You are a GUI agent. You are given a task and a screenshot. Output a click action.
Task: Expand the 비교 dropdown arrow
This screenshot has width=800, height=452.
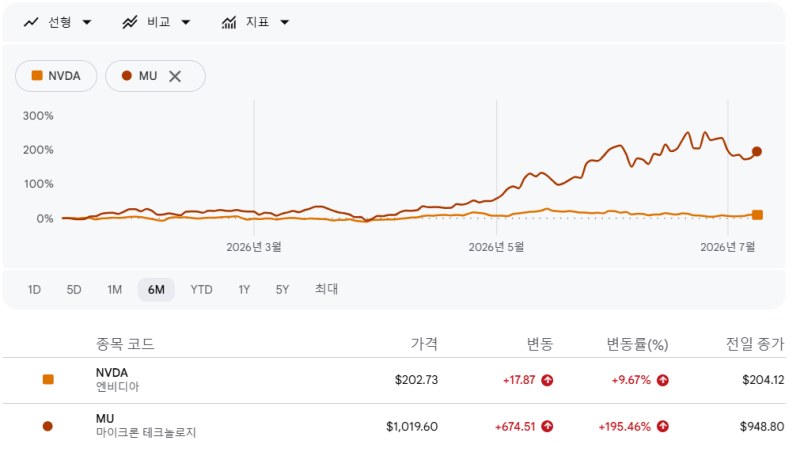(186, 22)
